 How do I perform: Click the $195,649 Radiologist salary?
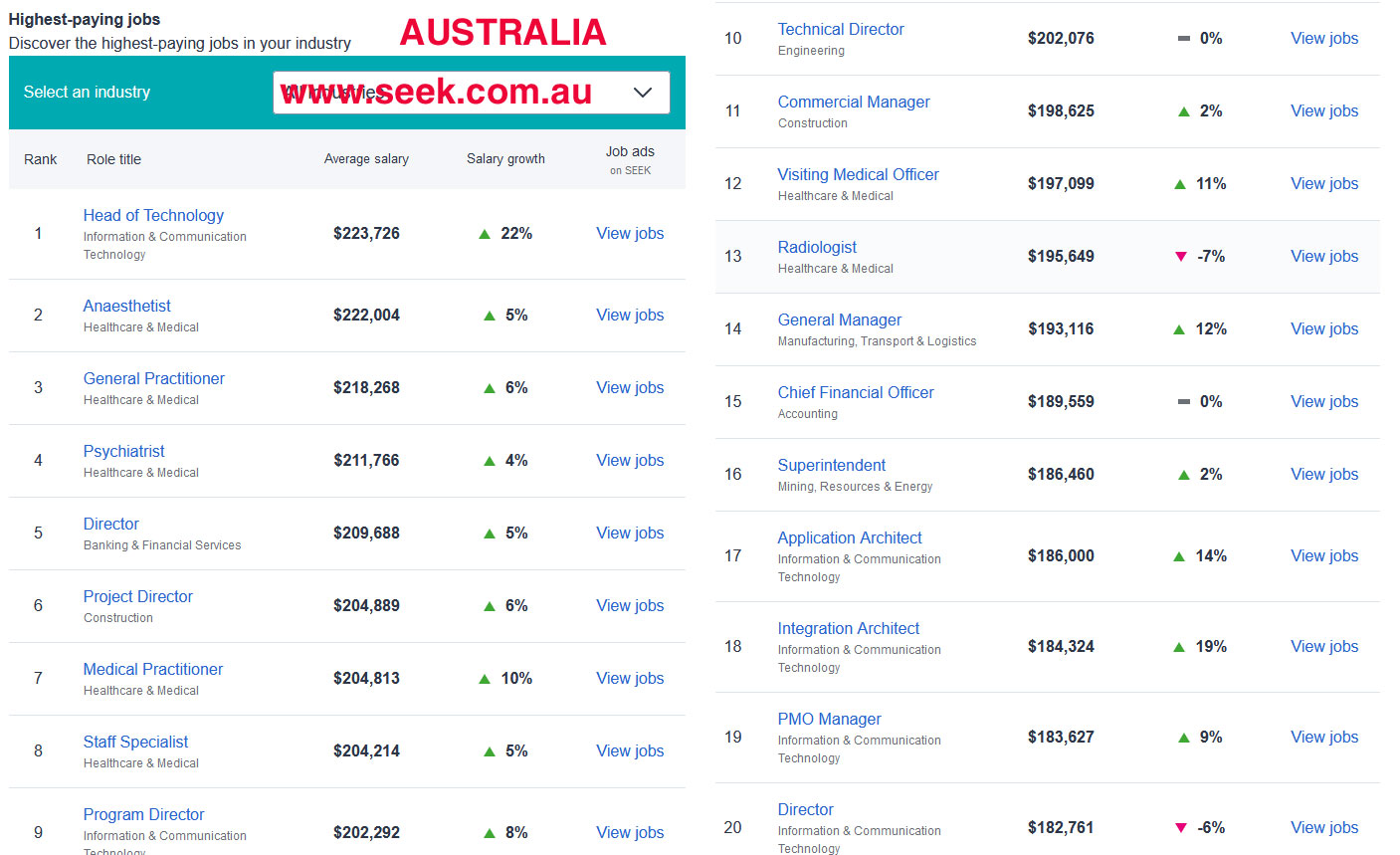coord(1061,256)
